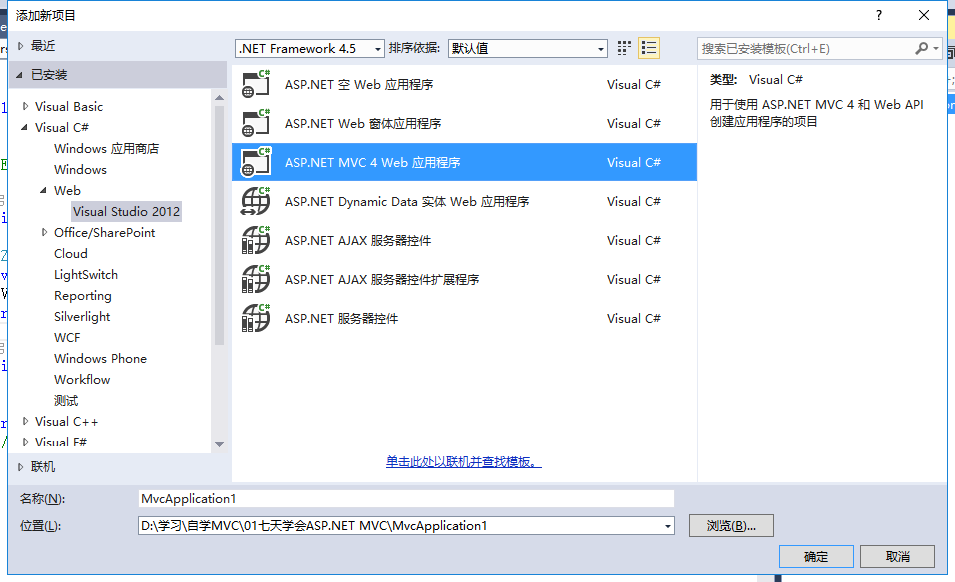This screenshot has width=955, height=582.
Task: Collapse the 已安装 section
Action: pos(19,75)
